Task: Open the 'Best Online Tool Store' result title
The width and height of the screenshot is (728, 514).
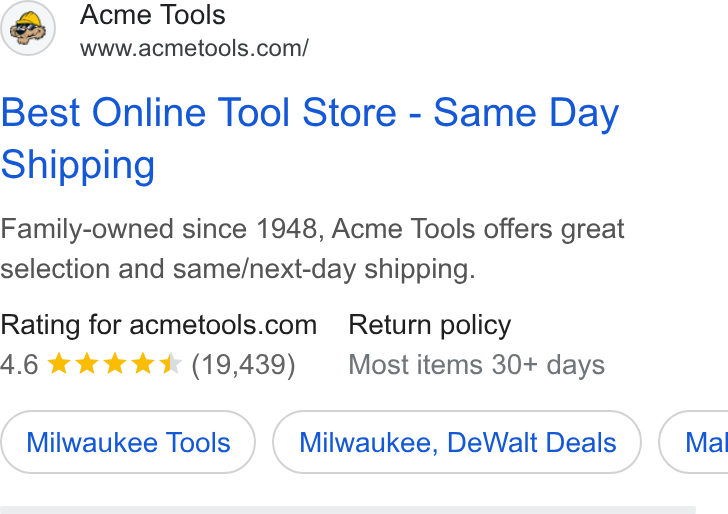Action: point(310,138)
